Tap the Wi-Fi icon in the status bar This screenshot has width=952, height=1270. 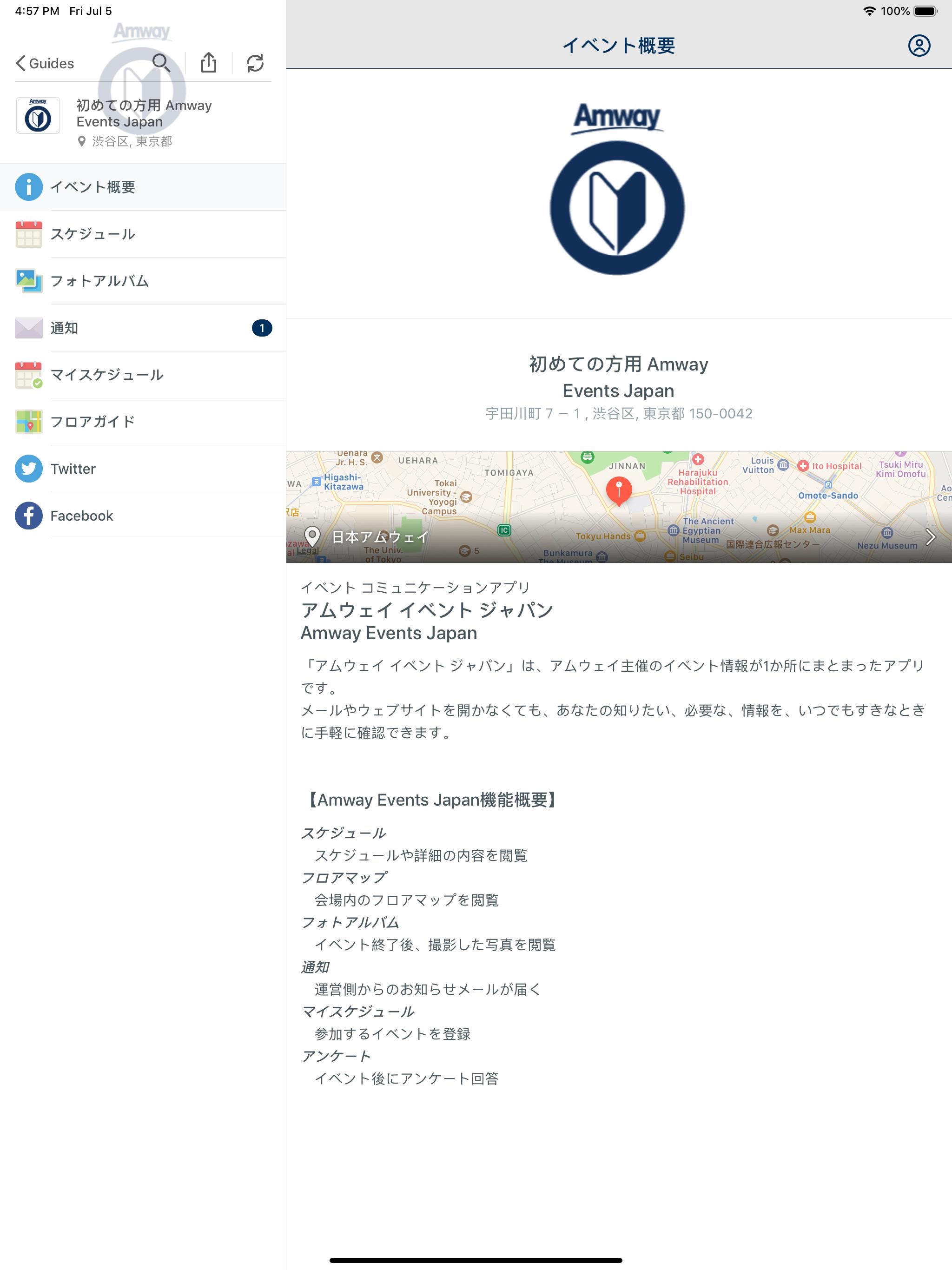tap(869, 11)
